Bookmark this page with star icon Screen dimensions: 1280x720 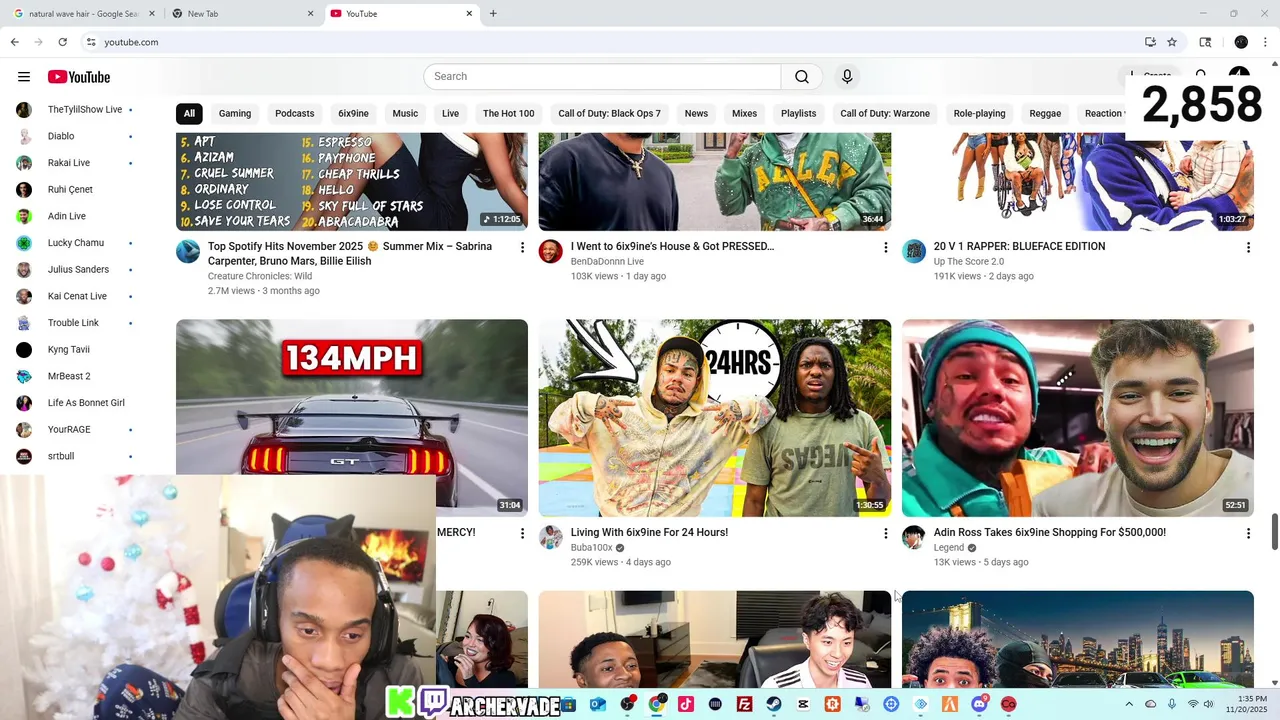coord(1172,42)
